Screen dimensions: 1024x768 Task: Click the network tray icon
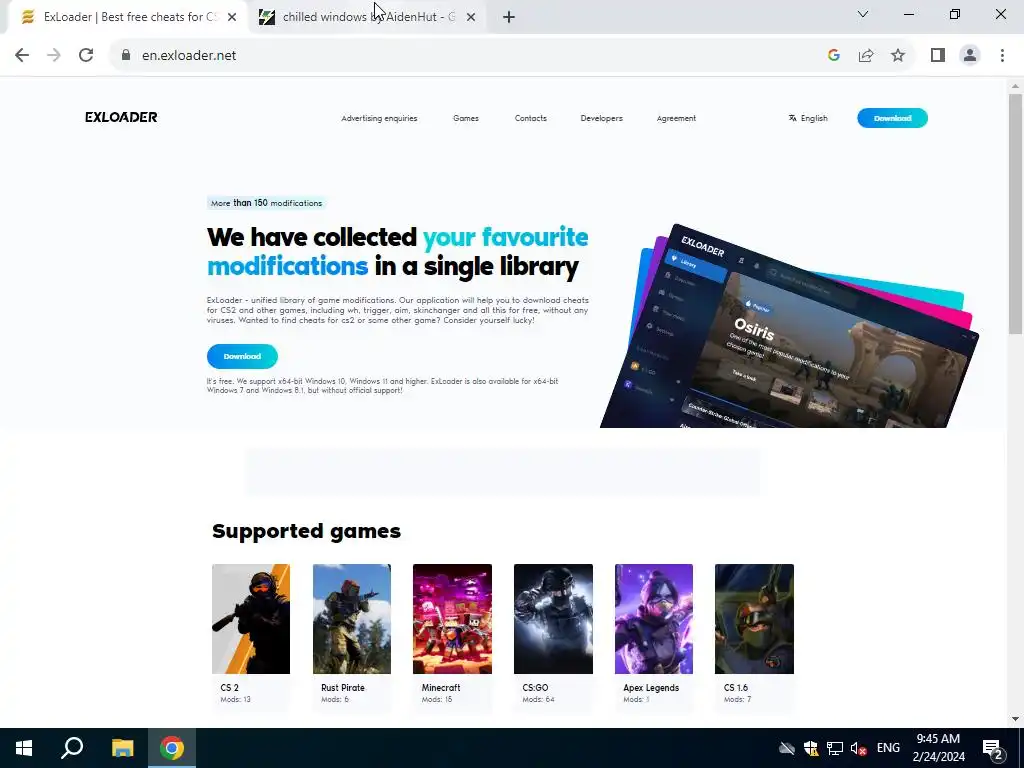(x=835, y=748)
